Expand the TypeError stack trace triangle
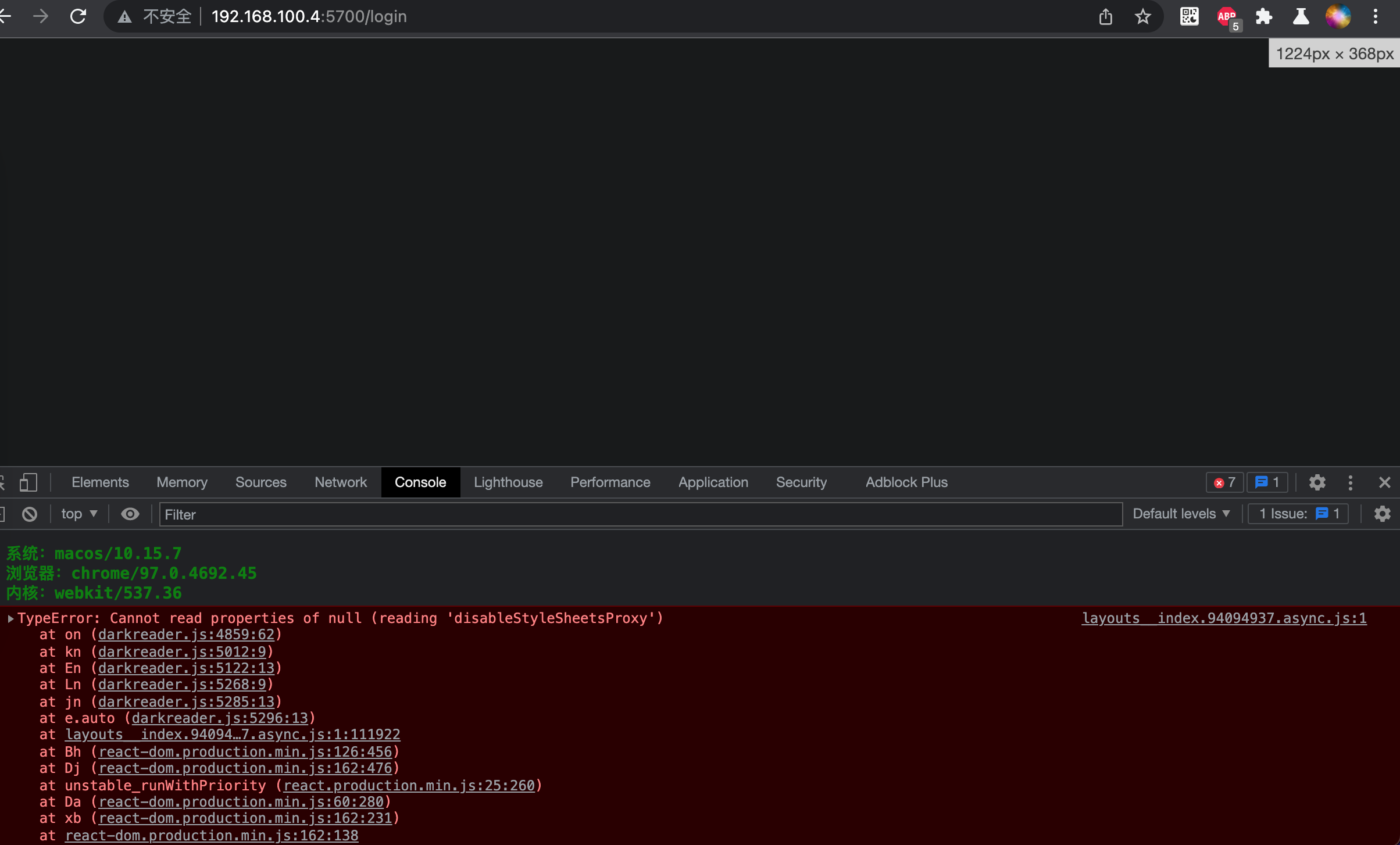Screen dimensions: 1400x845 pos(10,618)
